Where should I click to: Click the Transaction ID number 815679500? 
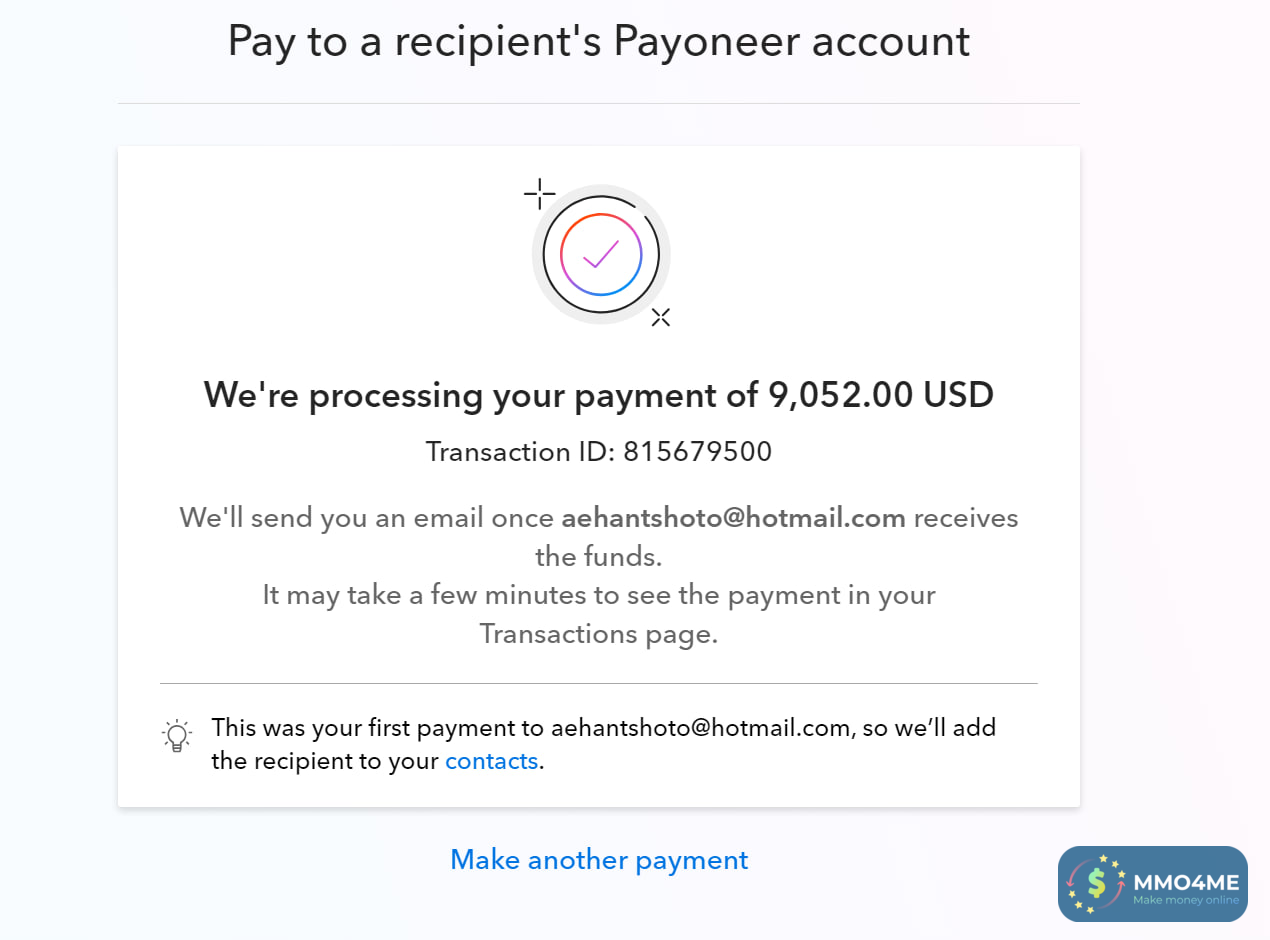click(x=697, y=452)
